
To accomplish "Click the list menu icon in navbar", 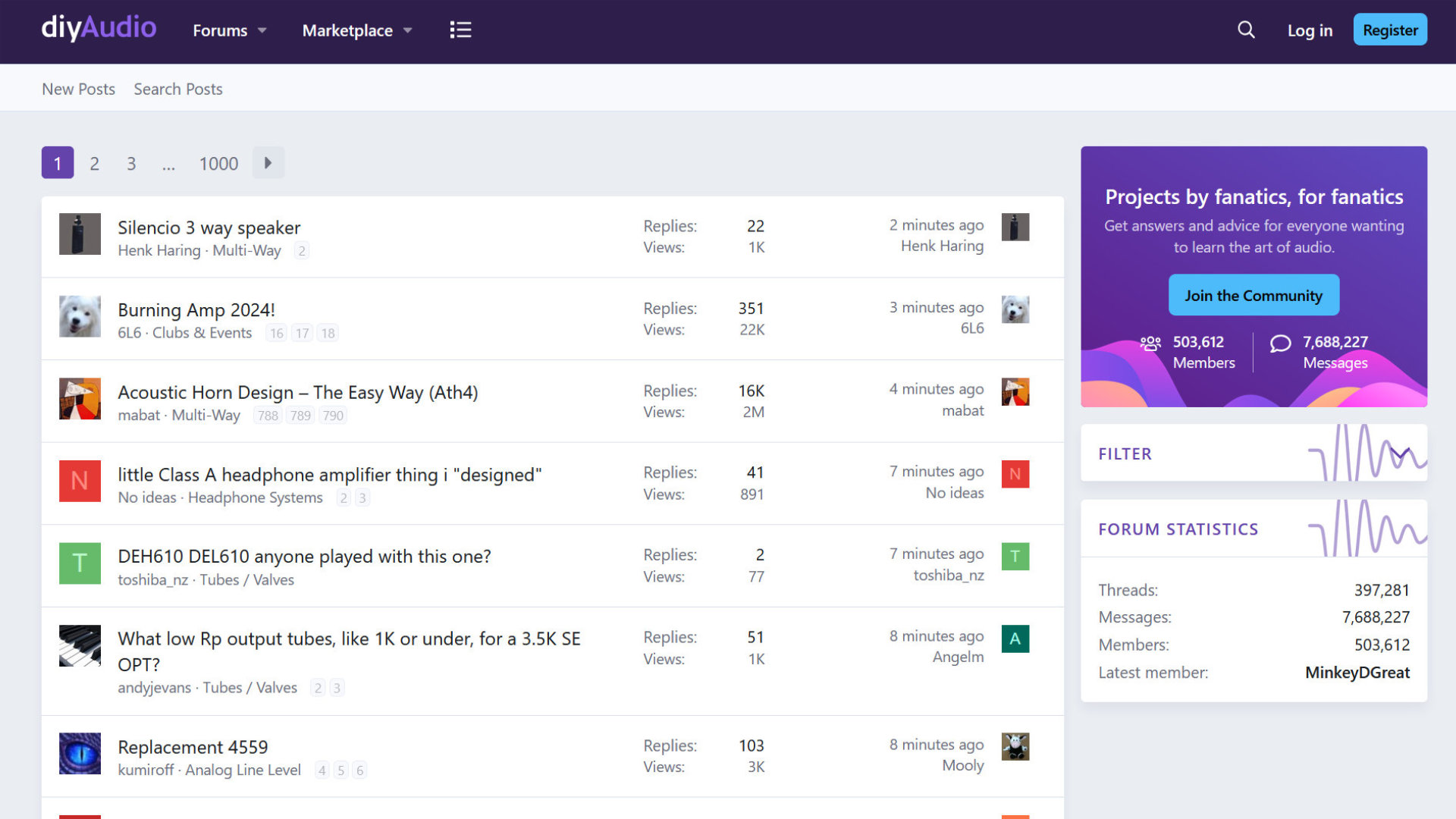I will coord(460,30).
